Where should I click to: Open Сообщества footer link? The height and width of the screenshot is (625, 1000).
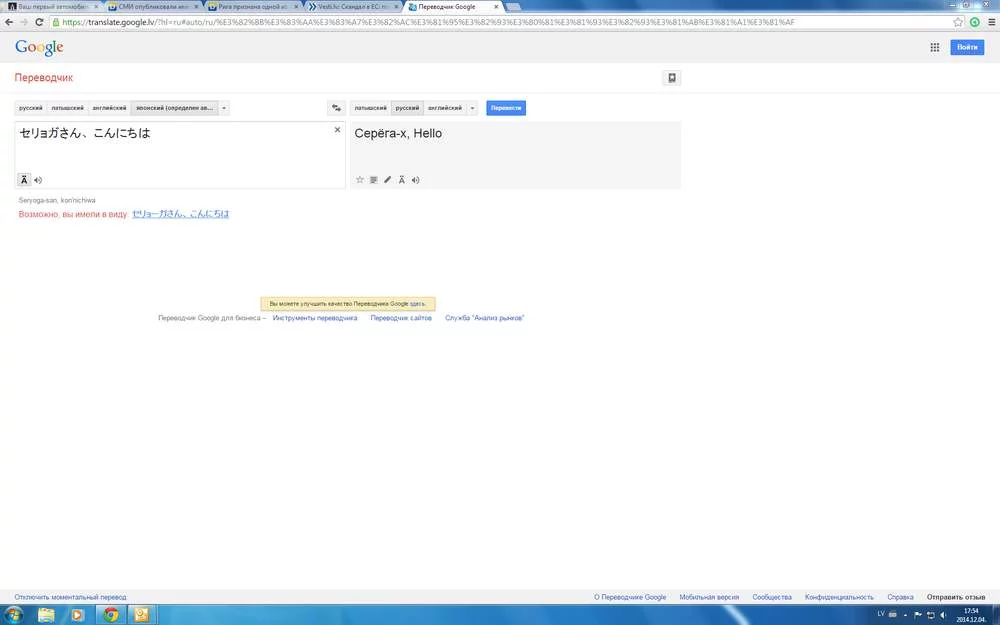(772, 598)
